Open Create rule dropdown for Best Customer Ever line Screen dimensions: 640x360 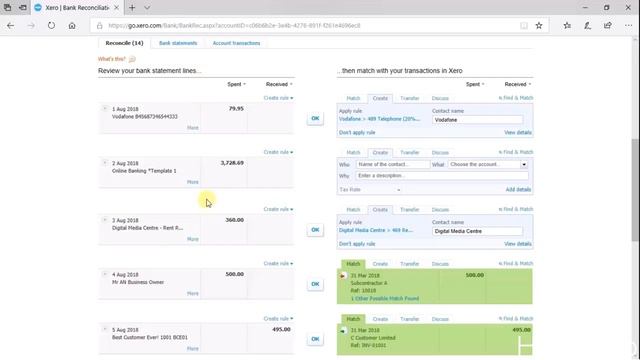point(278,319)
